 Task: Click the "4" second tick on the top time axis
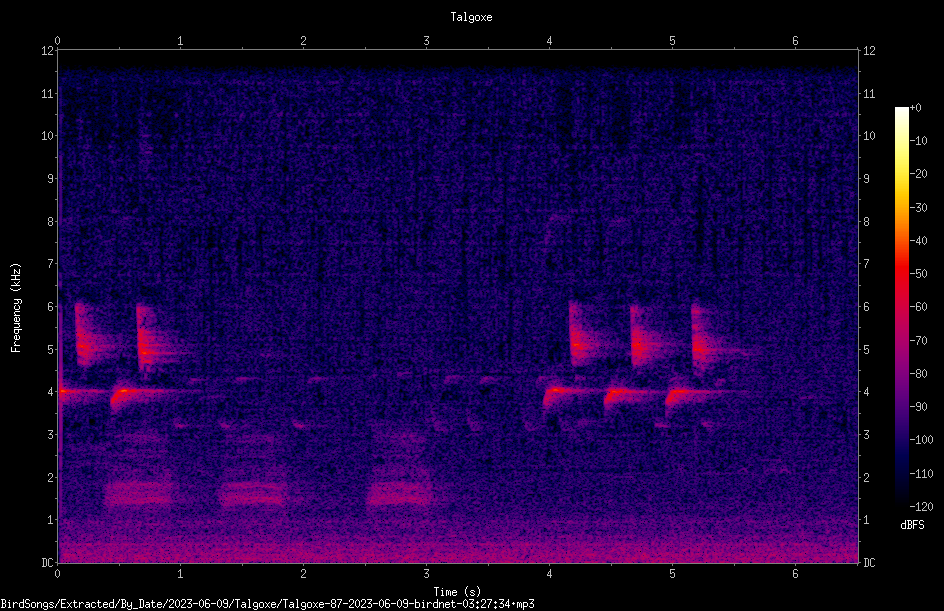pos(549,41)
